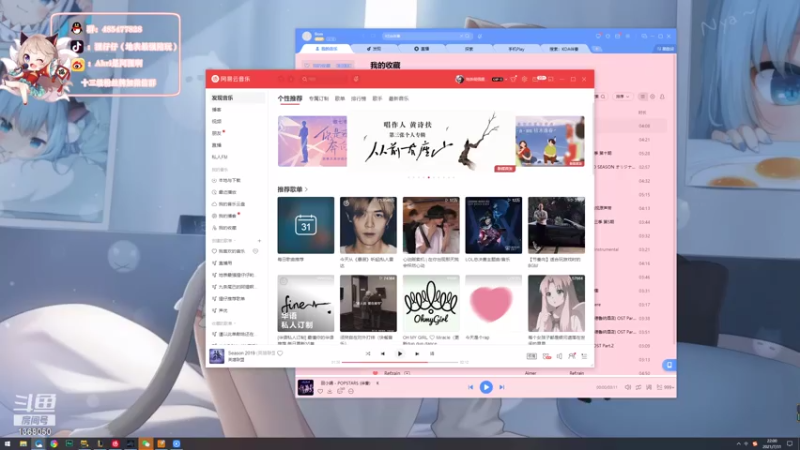
Task: Switch to 歌手 tab
Action: point(378,98)
